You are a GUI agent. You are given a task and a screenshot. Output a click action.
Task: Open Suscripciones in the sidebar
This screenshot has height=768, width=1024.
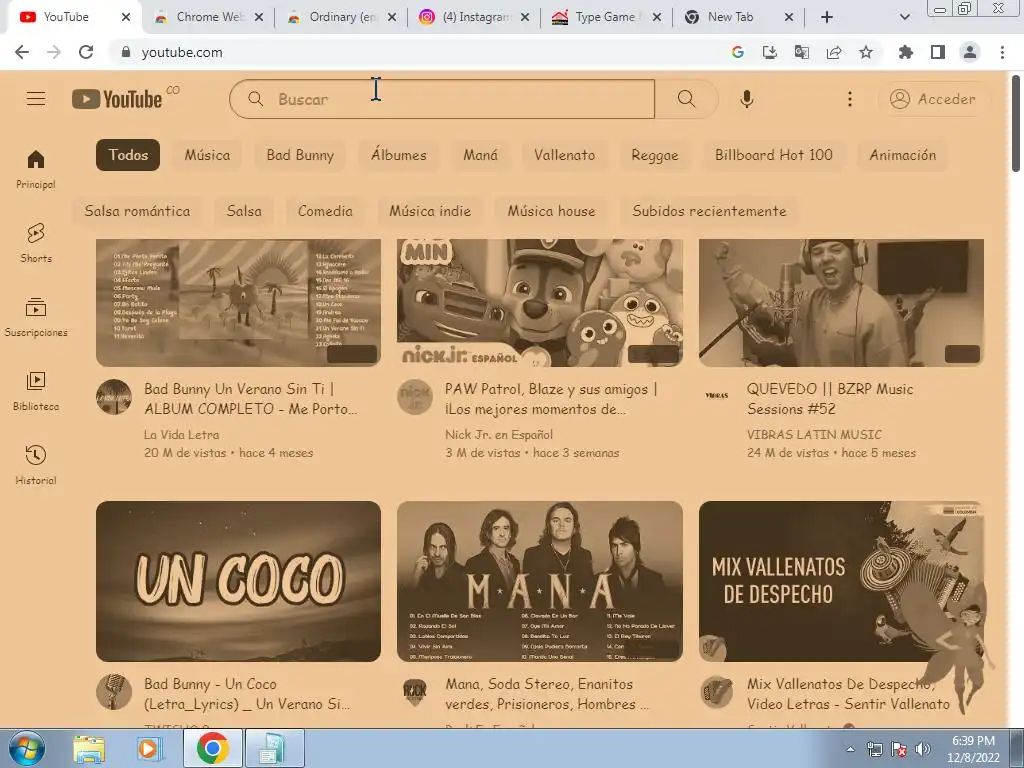coord(36,317)
